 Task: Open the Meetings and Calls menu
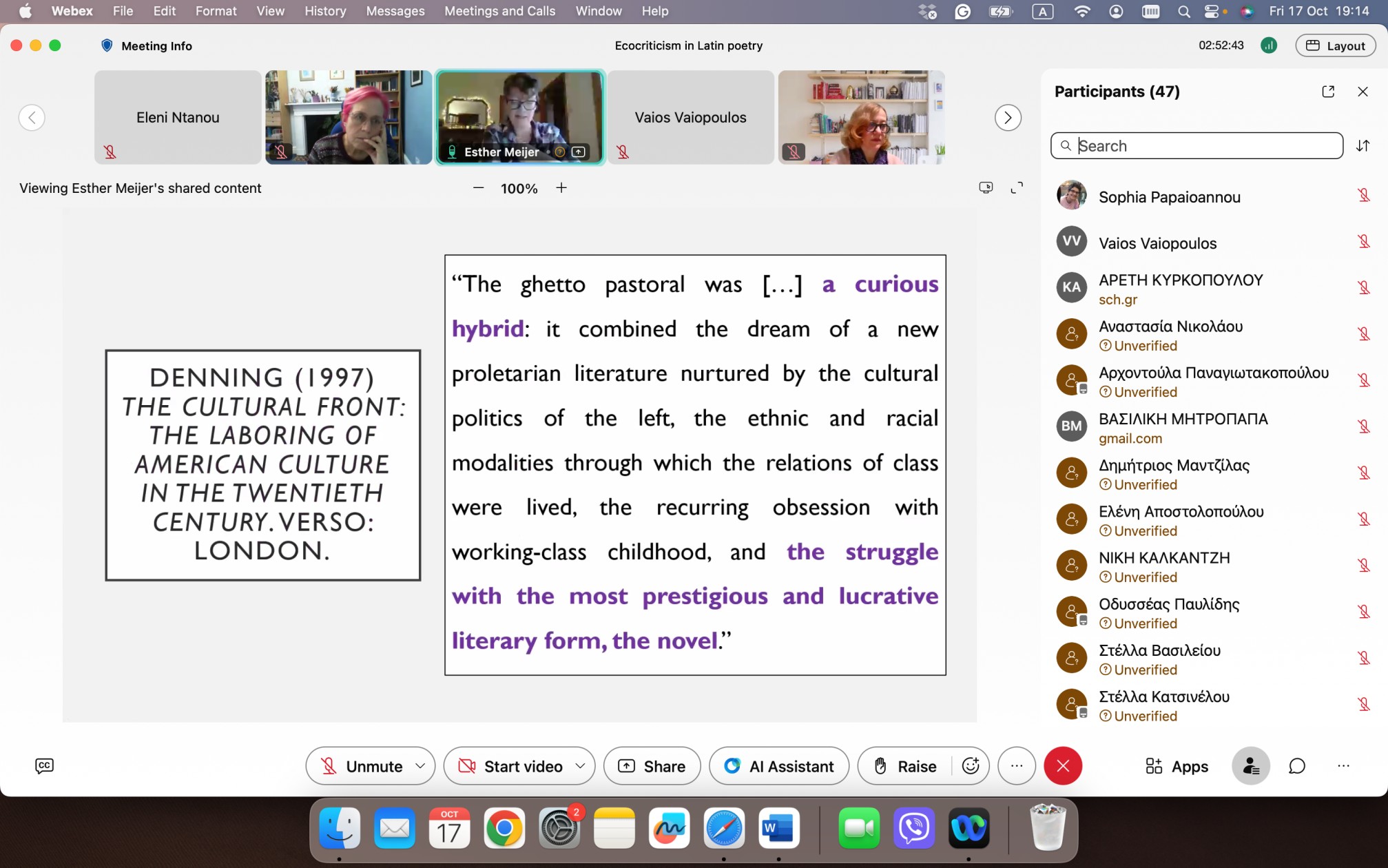[499, 11]
